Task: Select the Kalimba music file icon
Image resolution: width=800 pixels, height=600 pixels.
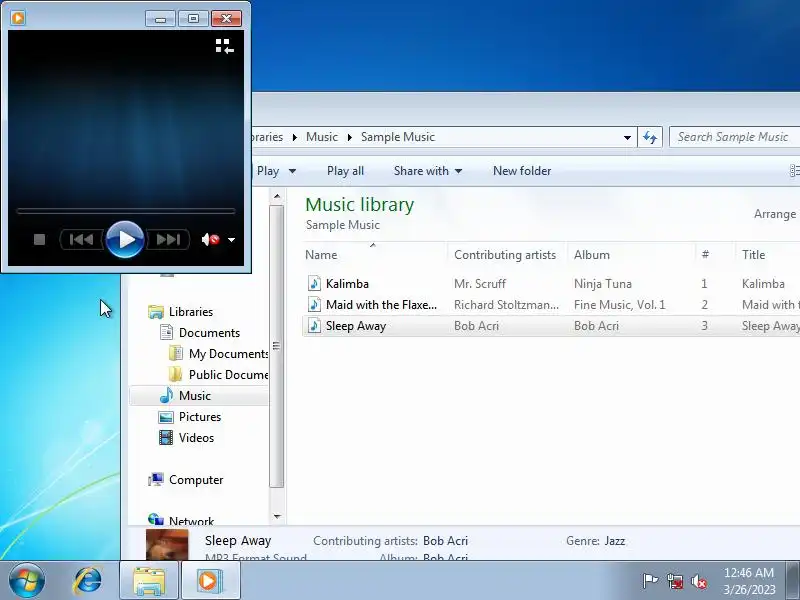Action: coord(314,283)
